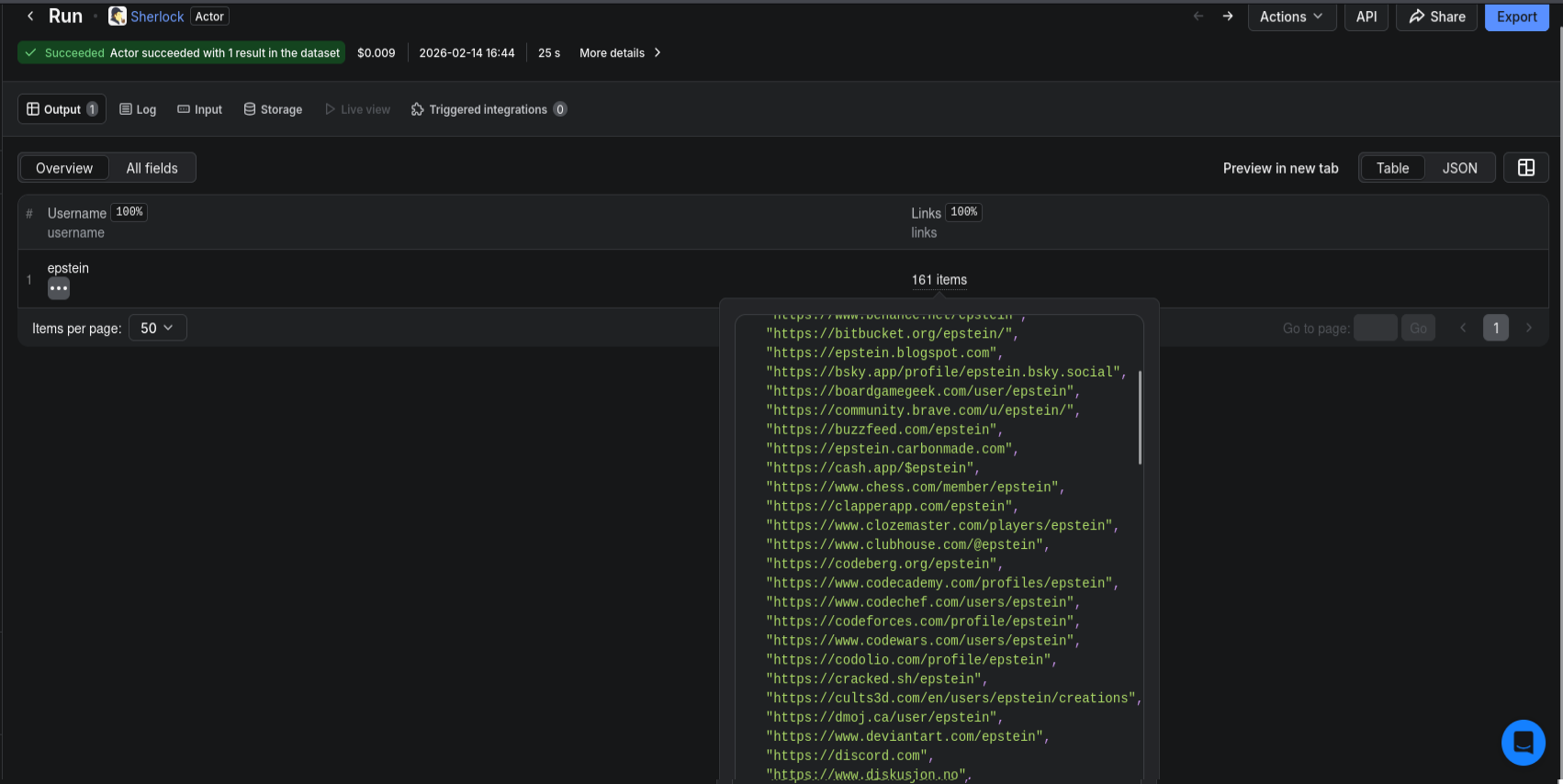1563x784 pixels.
Task: Click the codecademy.com profiles link text
Action: [x=939, y=585]
